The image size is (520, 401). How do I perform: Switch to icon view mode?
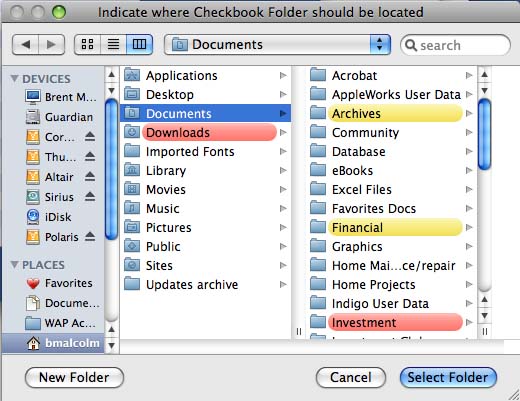click(87, 44)
